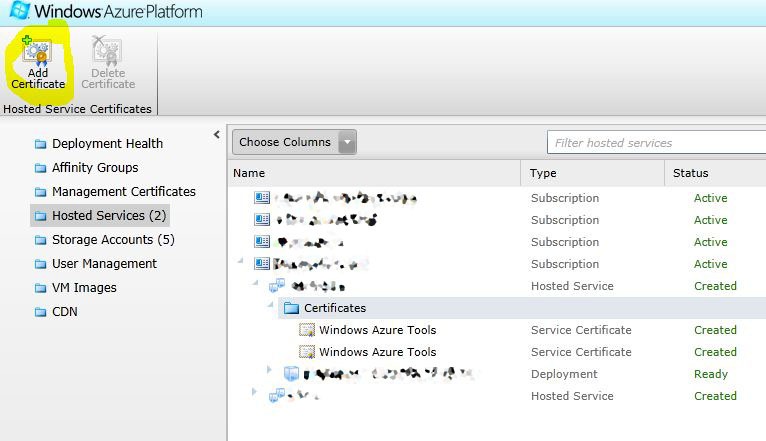Open the Management Certificates folder icon
The width and height of the screenshot is (766, 441).
tap(41, 192)
